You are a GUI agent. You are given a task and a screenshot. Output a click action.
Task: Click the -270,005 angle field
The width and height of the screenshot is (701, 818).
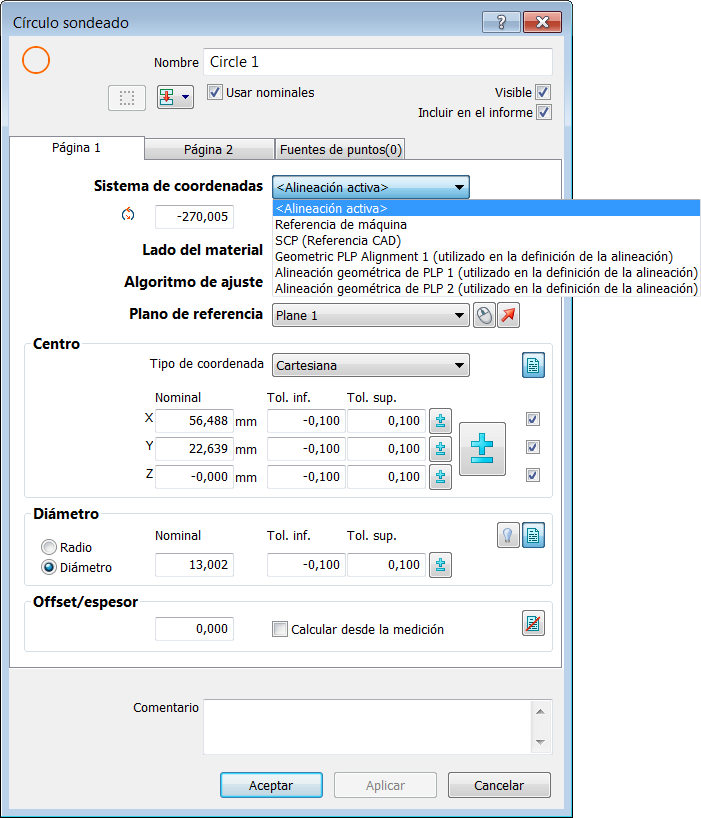pyautogui.click(x=194, y=216)
